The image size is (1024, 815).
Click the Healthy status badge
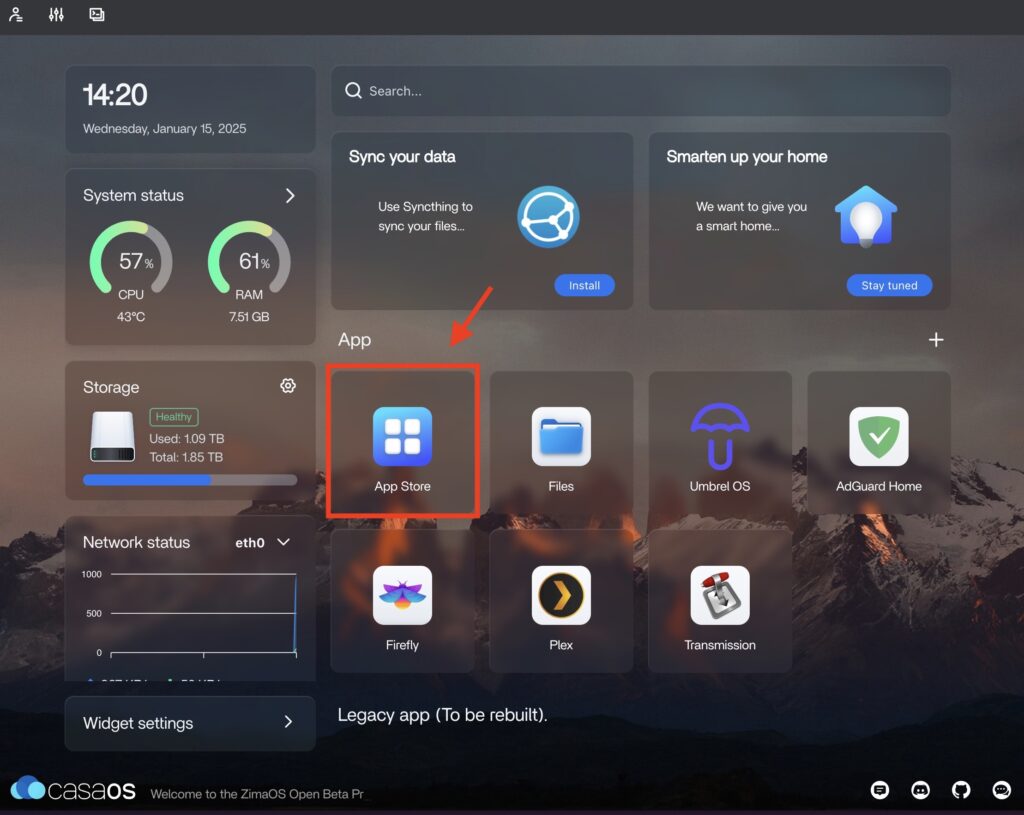174,417
